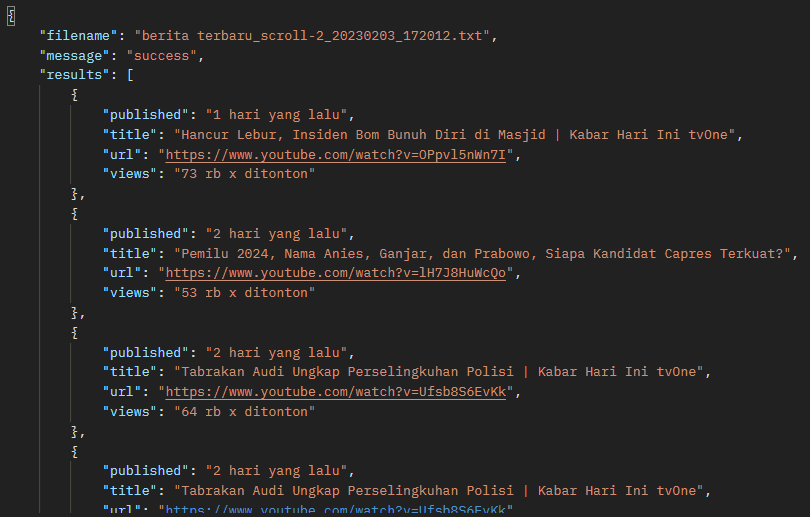The height and width of the screenshot is (517, 810).
Task: Click the fourth result object's opening brace
Action: 75,452
